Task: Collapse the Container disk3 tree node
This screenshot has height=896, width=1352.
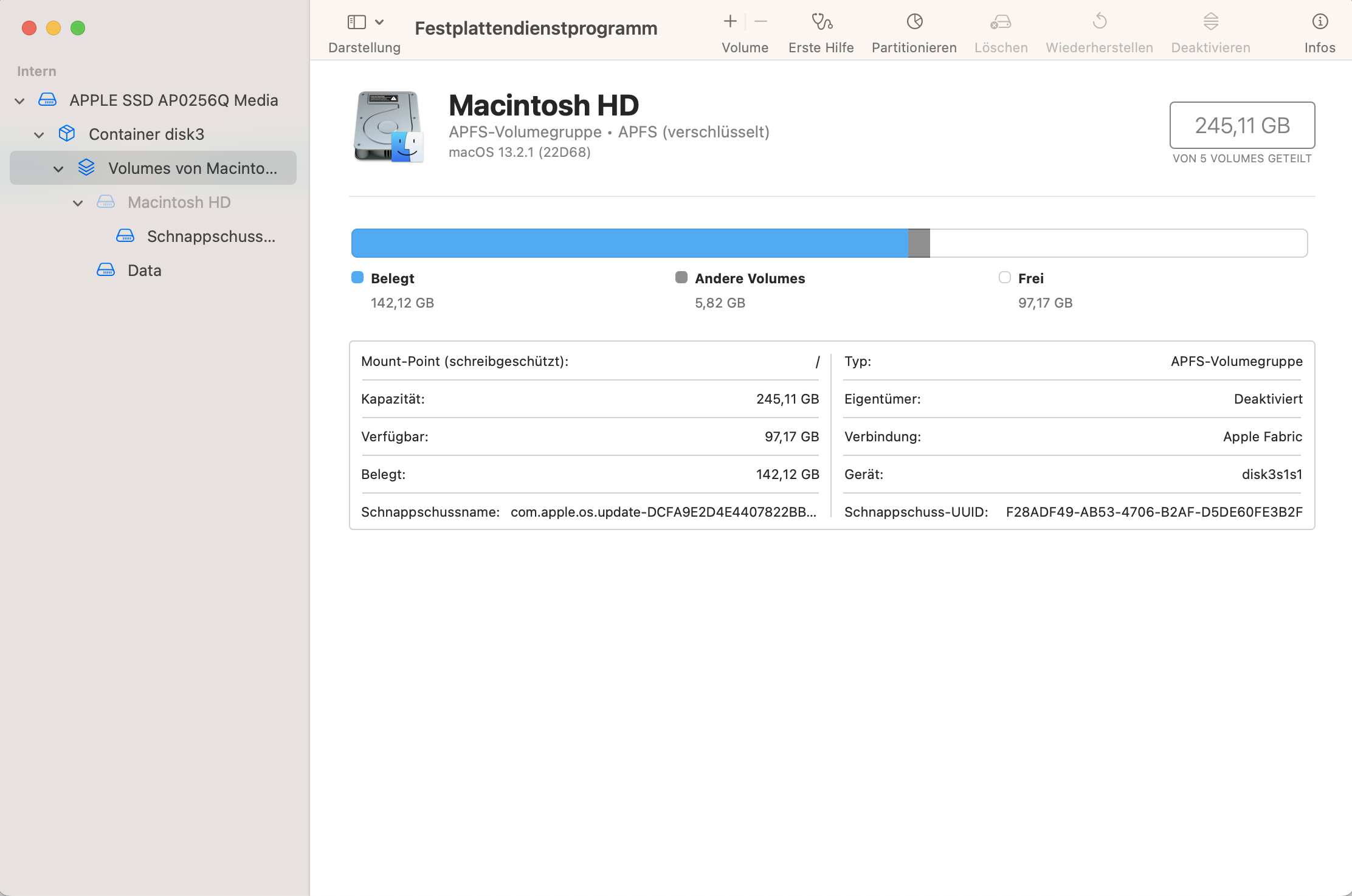Action: click(x=39, y=135)
